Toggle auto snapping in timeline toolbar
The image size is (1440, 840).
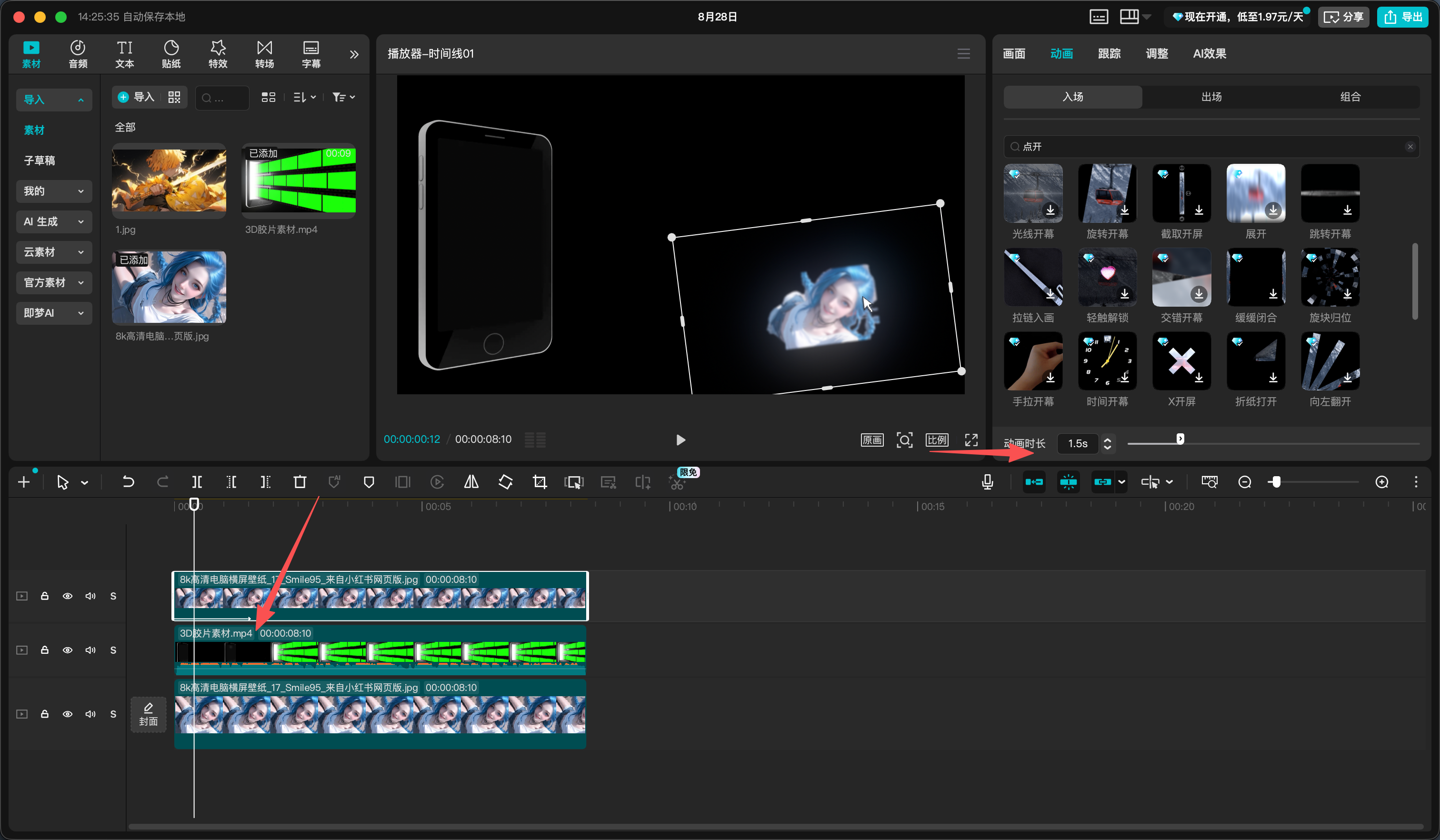coord(1068,482)
